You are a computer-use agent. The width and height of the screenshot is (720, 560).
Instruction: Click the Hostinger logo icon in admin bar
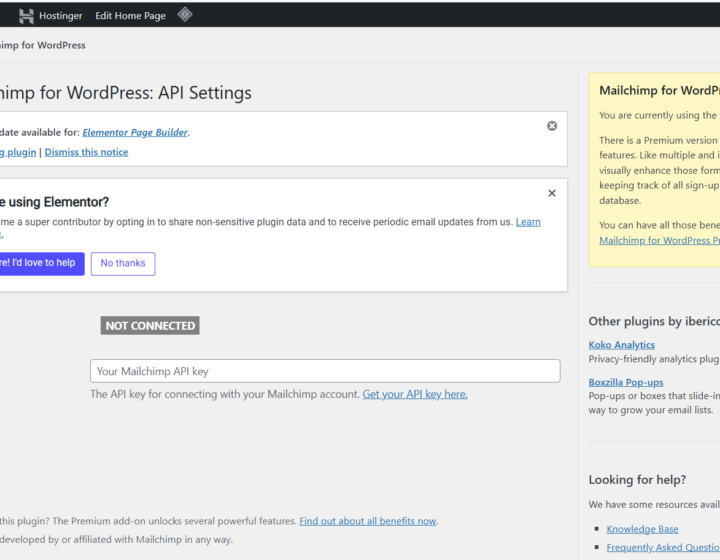coord(26,15)
